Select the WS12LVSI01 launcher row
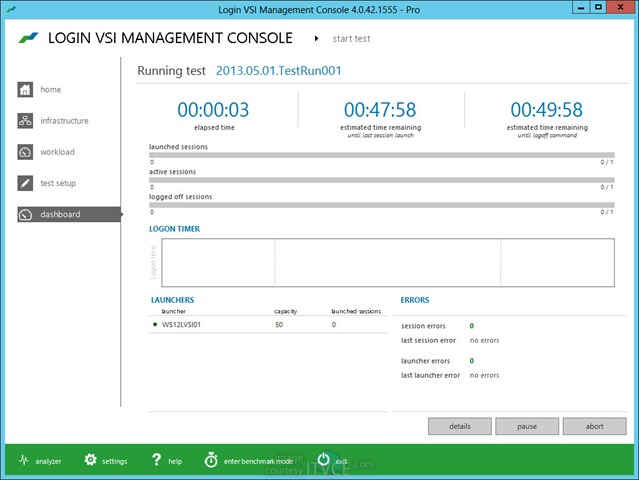The height and width of the screenshot is (480, 639). 268,325
